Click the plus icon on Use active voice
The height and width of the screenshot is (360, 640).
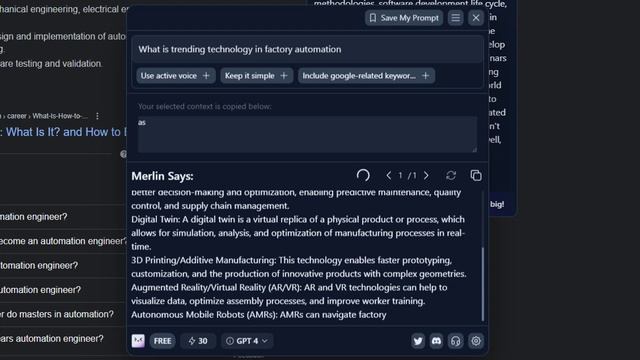(x=206, y=76)
